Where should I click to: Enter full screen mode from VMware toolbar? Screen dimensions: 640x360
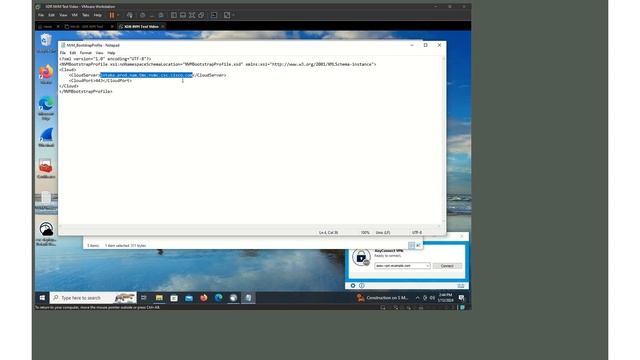(x=192, y=15)
